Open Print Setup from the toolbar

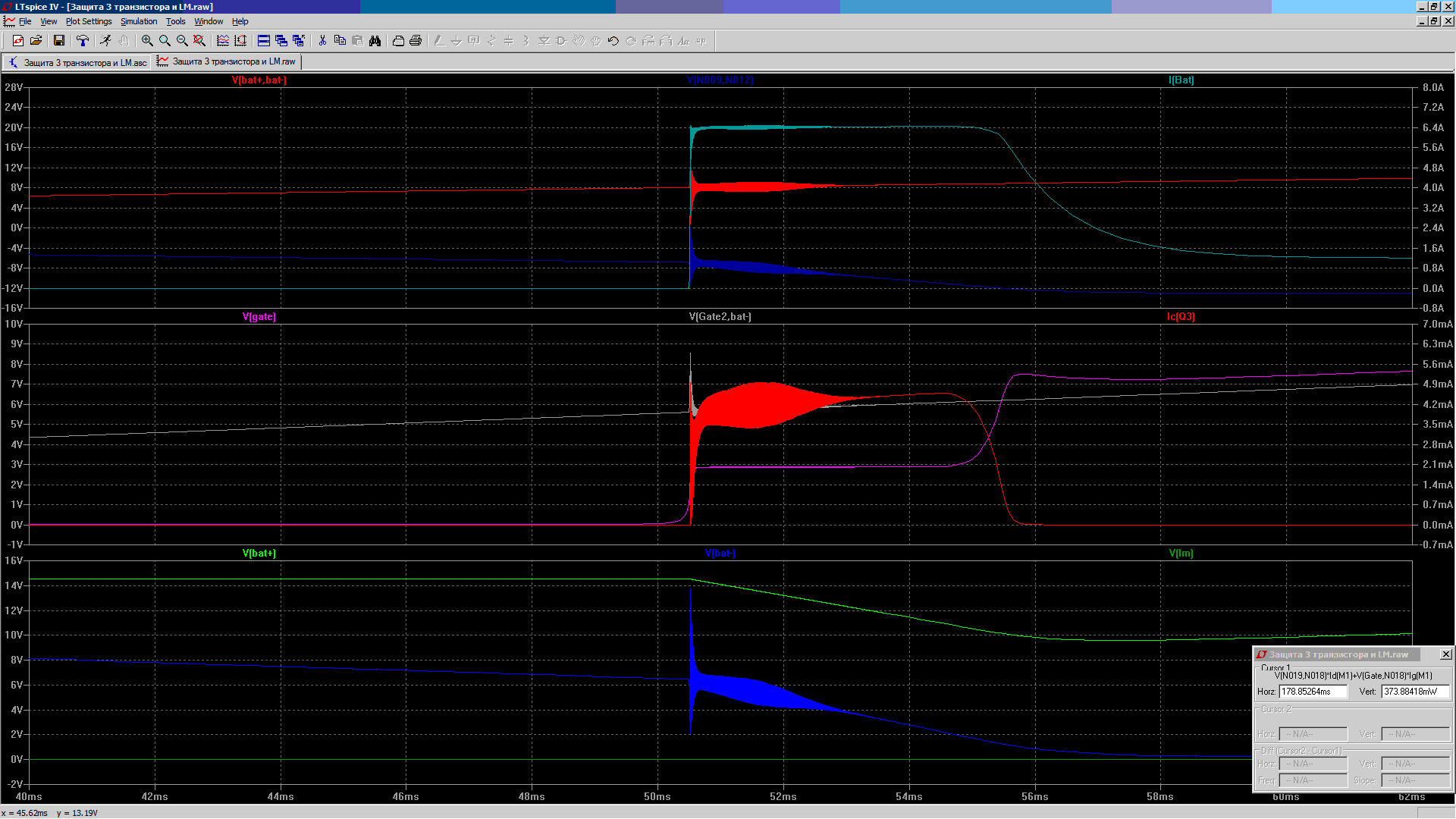point(398,41)
